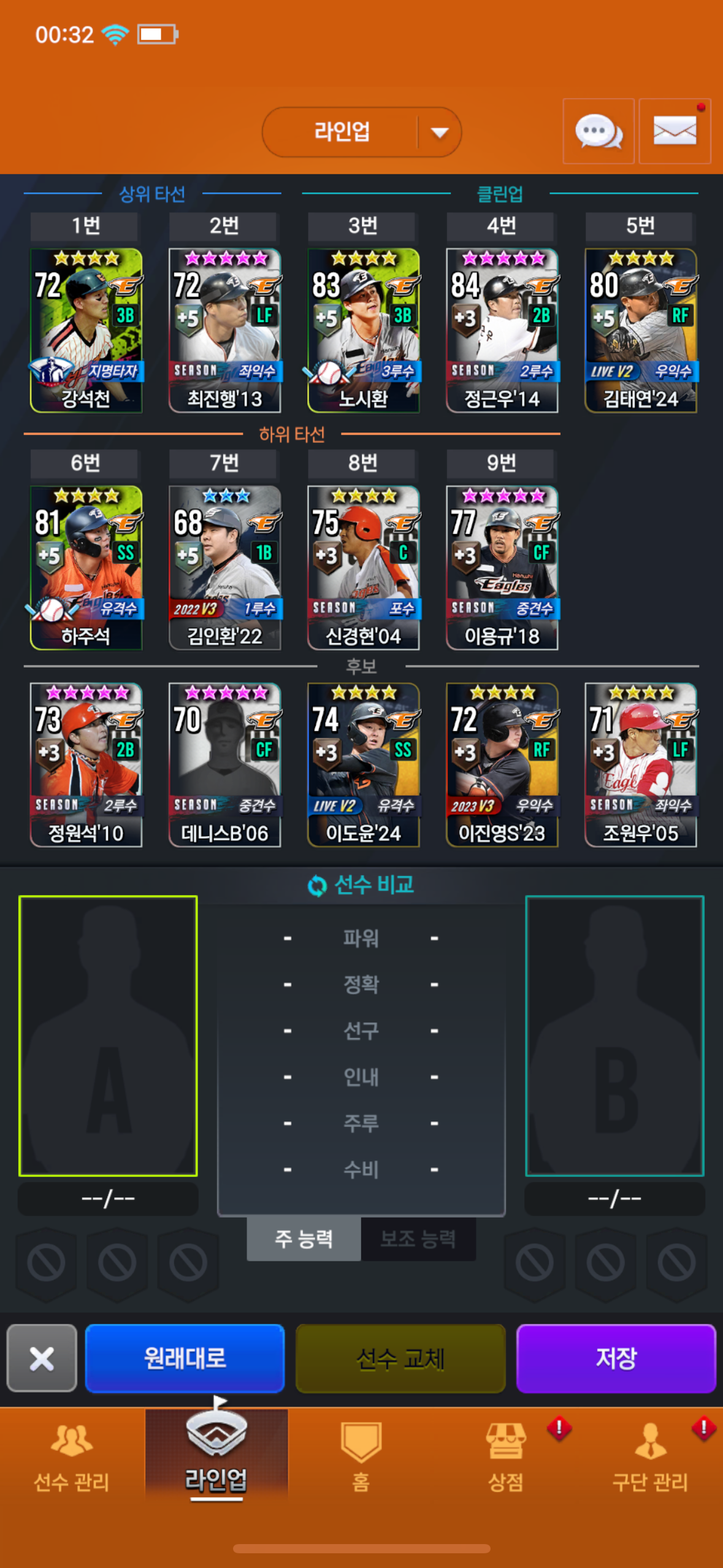Tap the 선수 비교 refresh icon
The height and width of the screenshot is (1568, 723).
(x=316, y=885)
